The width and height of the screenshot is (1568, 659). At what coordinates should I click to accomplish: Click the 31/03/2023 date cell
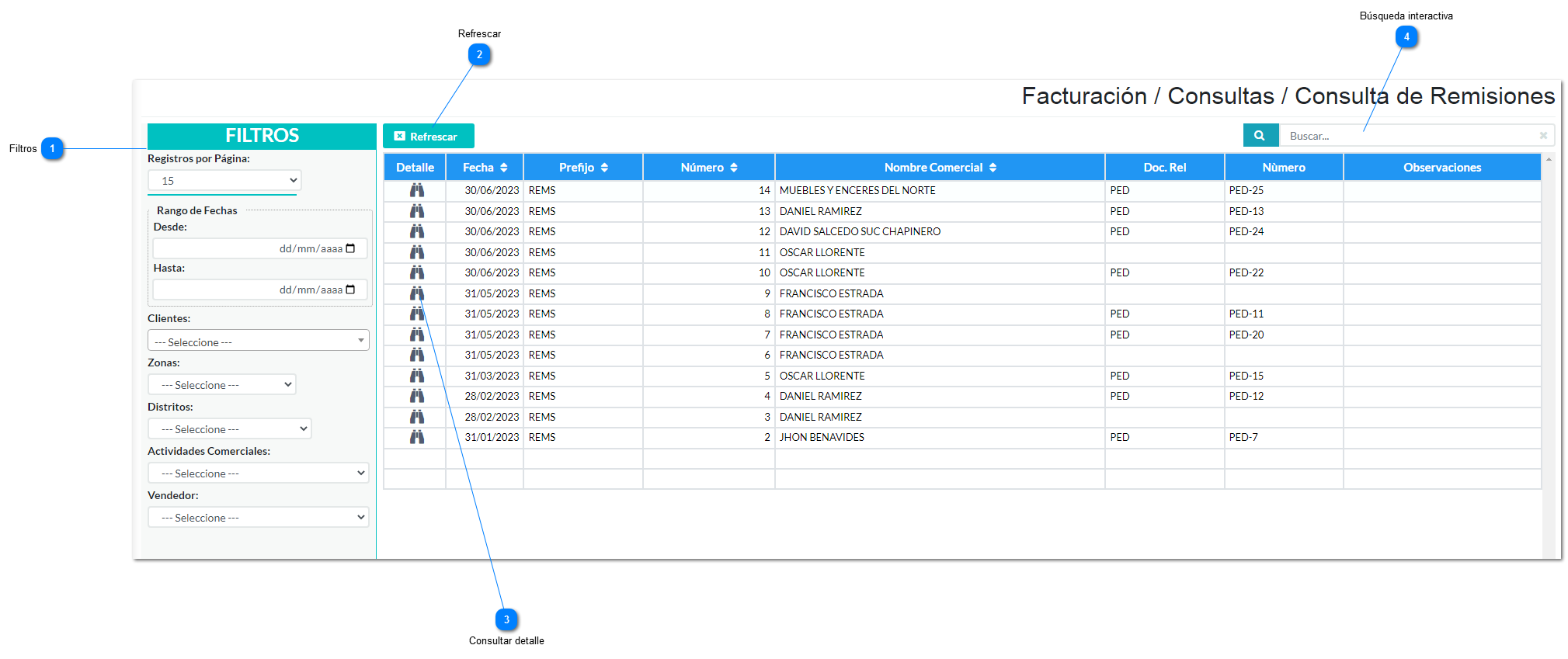pos(485,376)
